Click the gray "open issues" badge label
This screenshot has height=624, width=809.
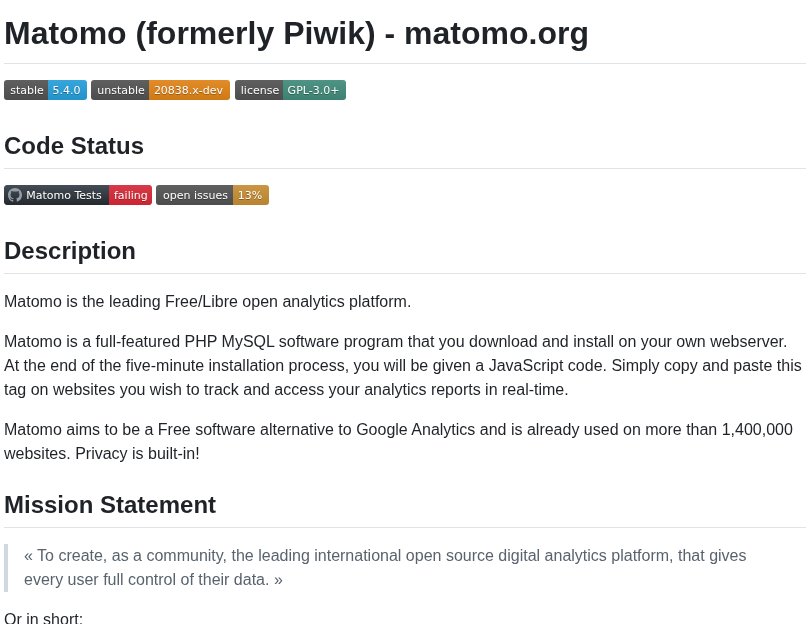(195, 195)
